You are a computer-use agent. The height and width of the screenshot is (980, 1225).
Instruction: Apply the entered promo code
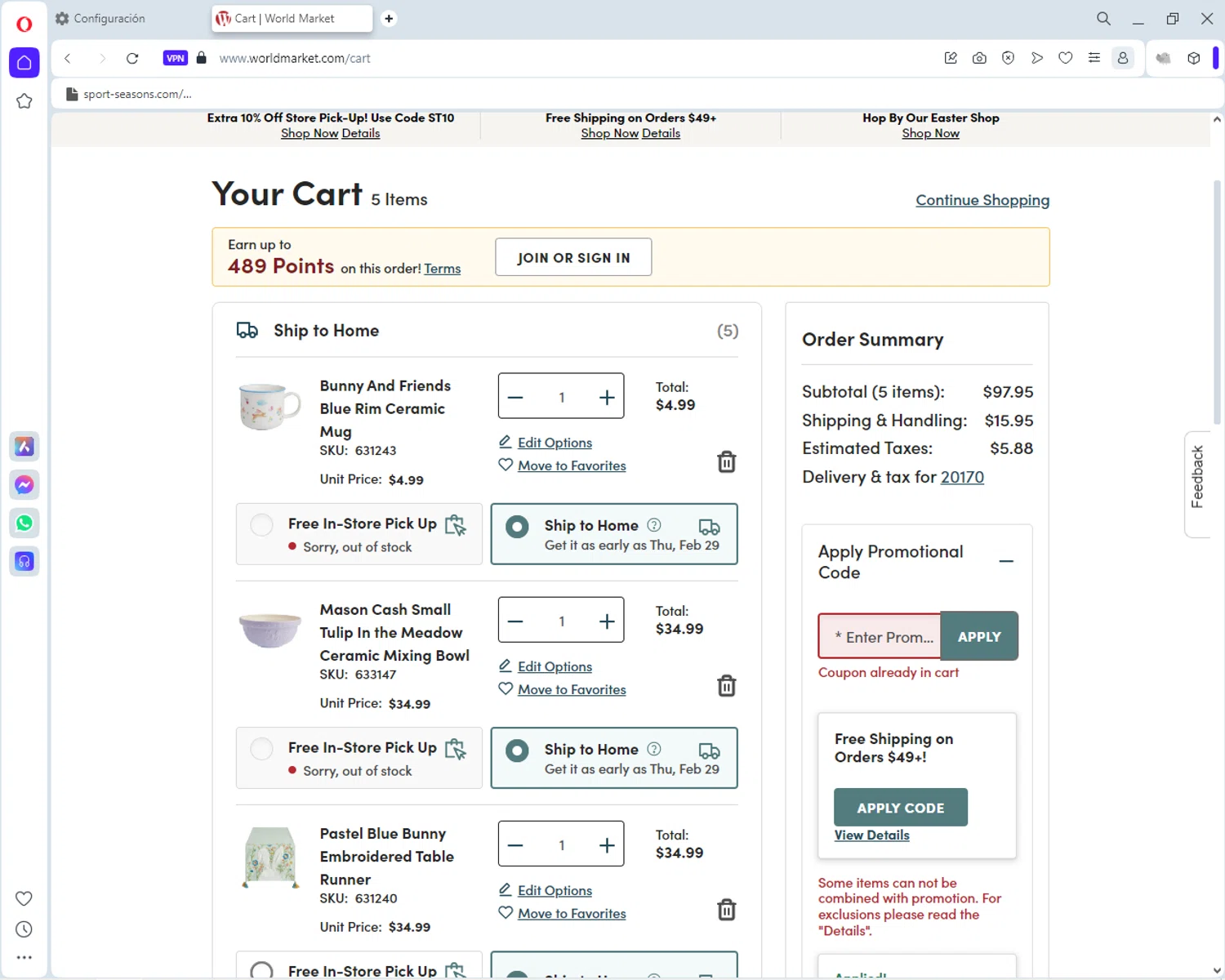coord(979,636)
